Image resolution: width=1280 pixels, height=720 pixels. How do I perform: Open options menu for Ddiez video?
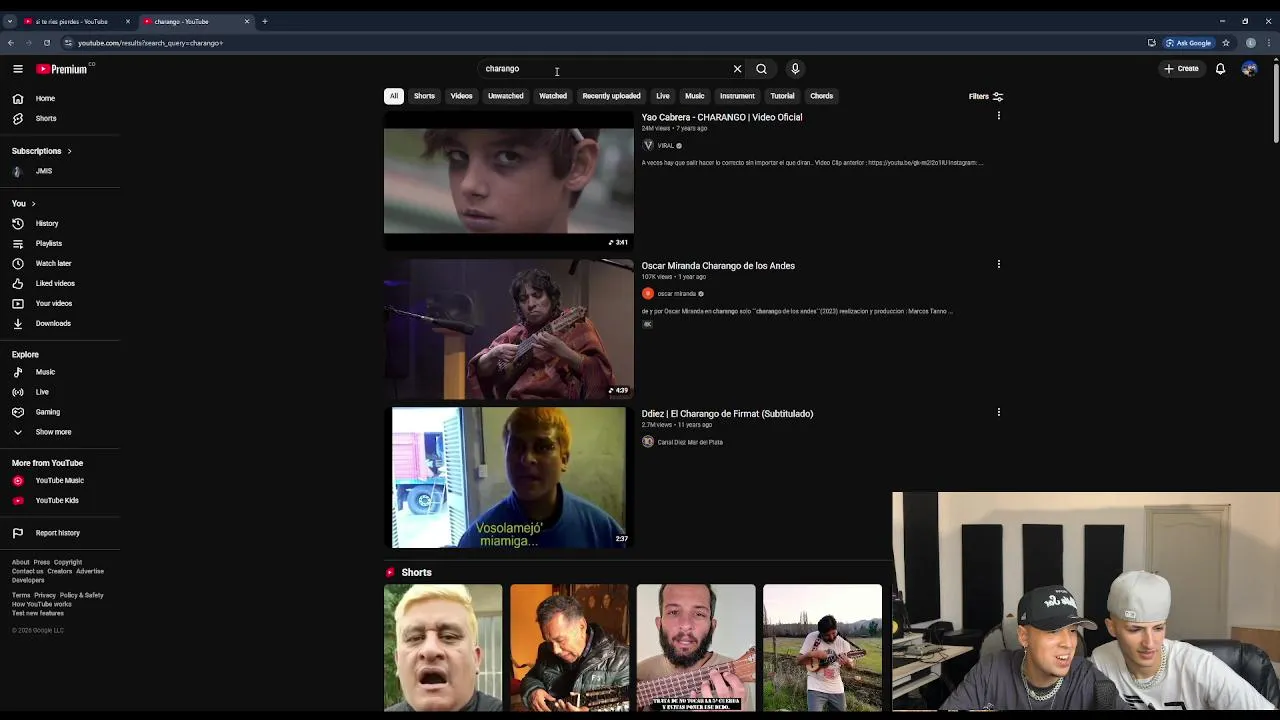click(x=998, y=412)
